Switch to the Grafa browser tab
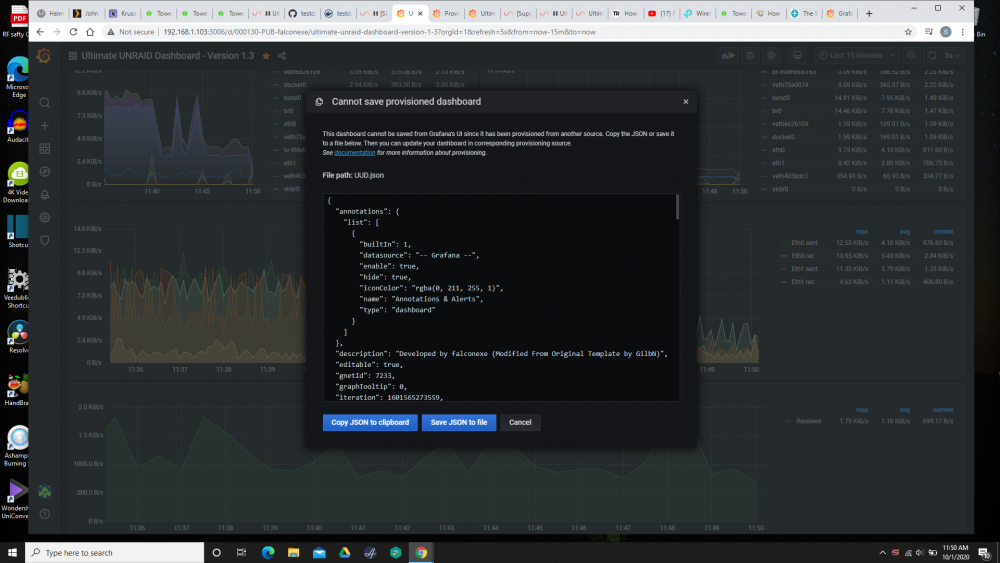The image size is (1000, 563). coord(840,13)
